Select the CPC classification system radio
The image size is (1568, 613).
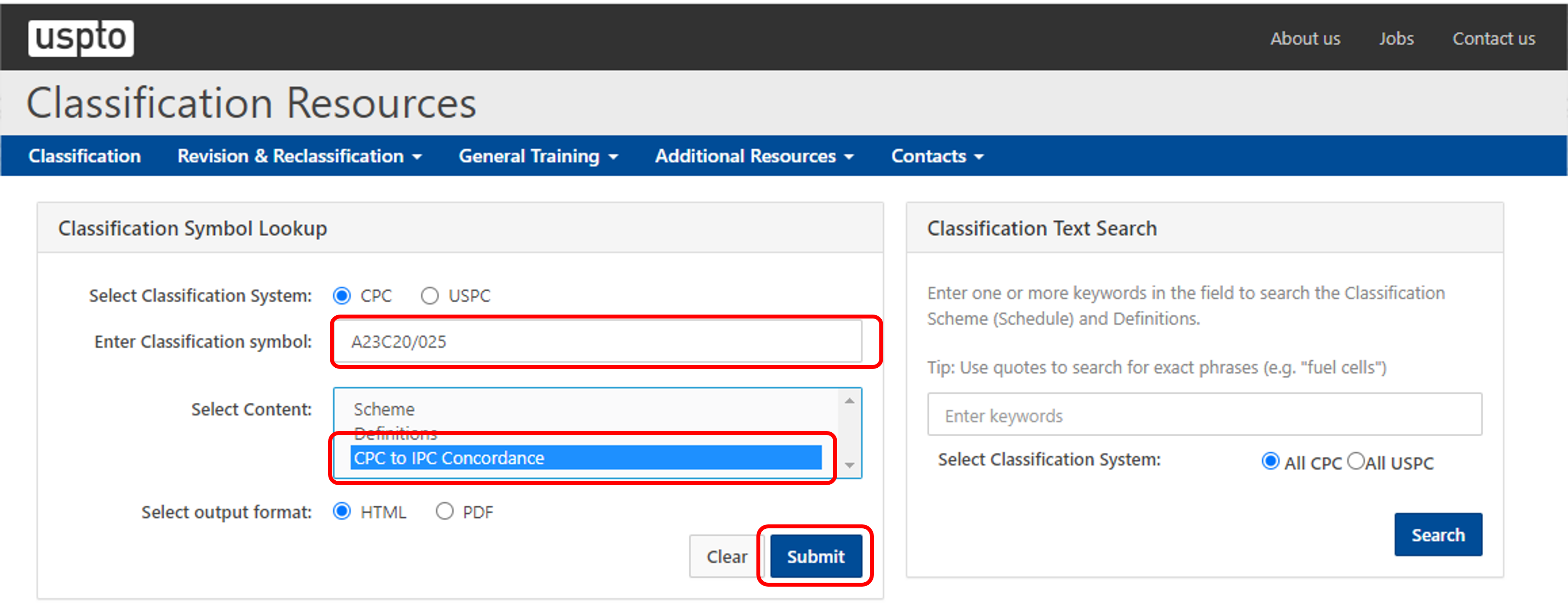click(342, 296)
